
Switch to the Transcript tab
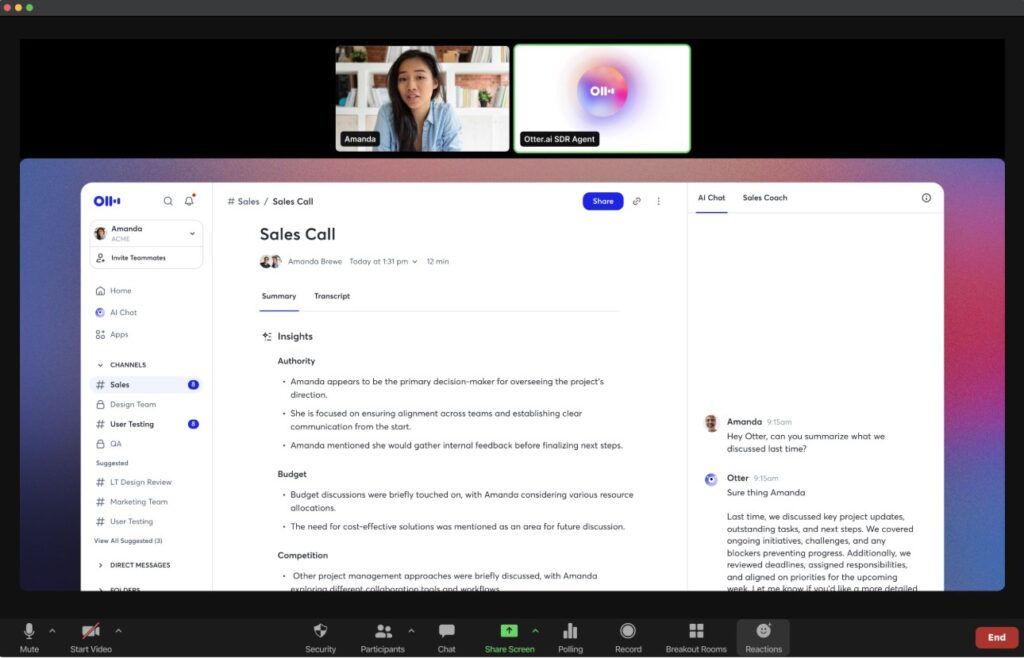pyautogui.click(x=332, y=296)
